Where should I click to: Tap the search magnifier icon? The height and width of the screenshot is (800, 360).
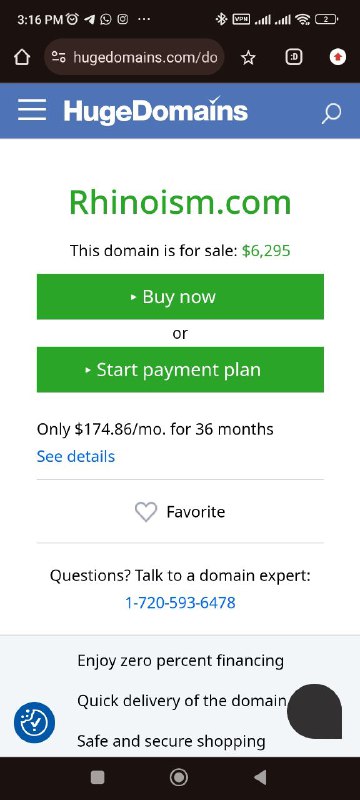coord(331,113)
